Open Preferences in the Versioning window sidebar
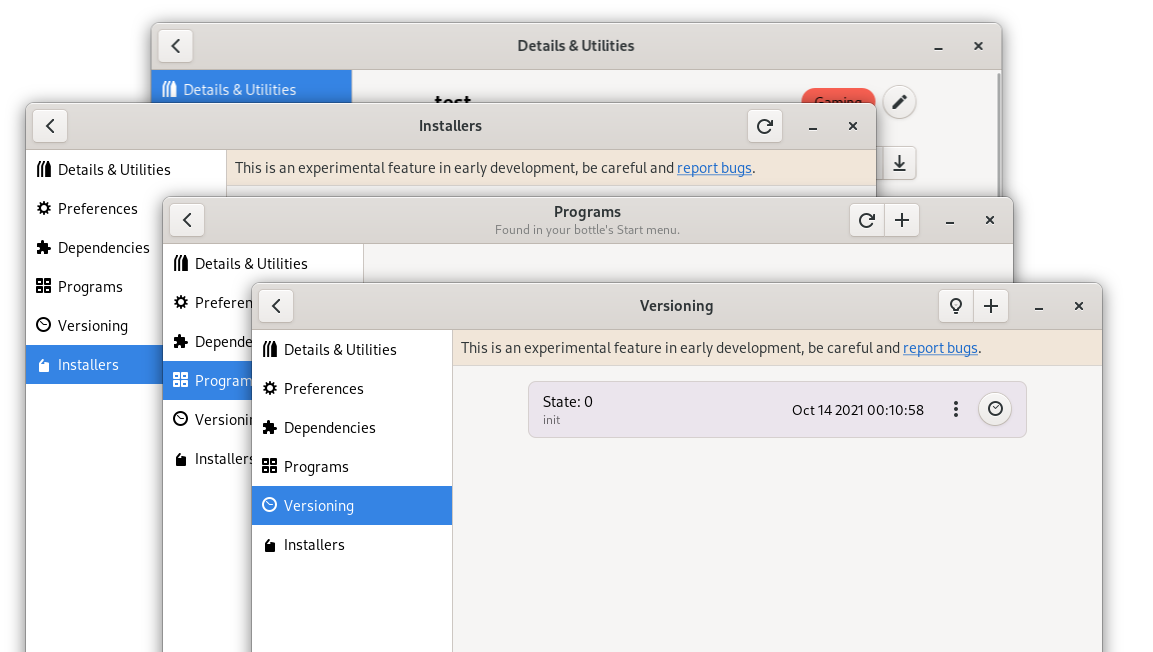This screenshot has width=1153, height=652. [323, 389]
